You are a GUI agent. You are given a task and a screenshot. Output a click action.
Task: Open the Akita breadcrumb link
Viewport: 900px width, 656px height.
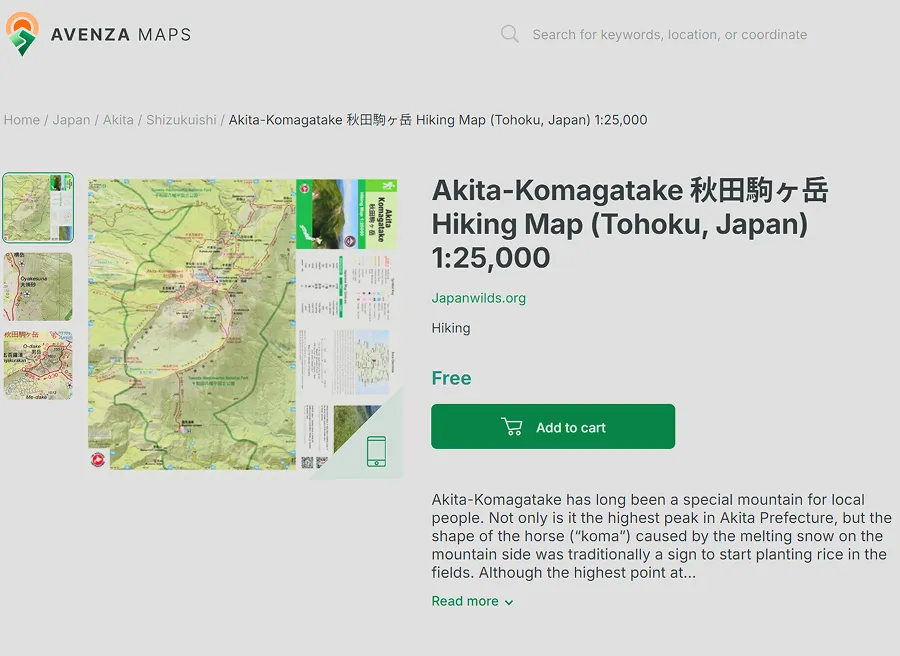pyautogui.click(x=118, y=120)
